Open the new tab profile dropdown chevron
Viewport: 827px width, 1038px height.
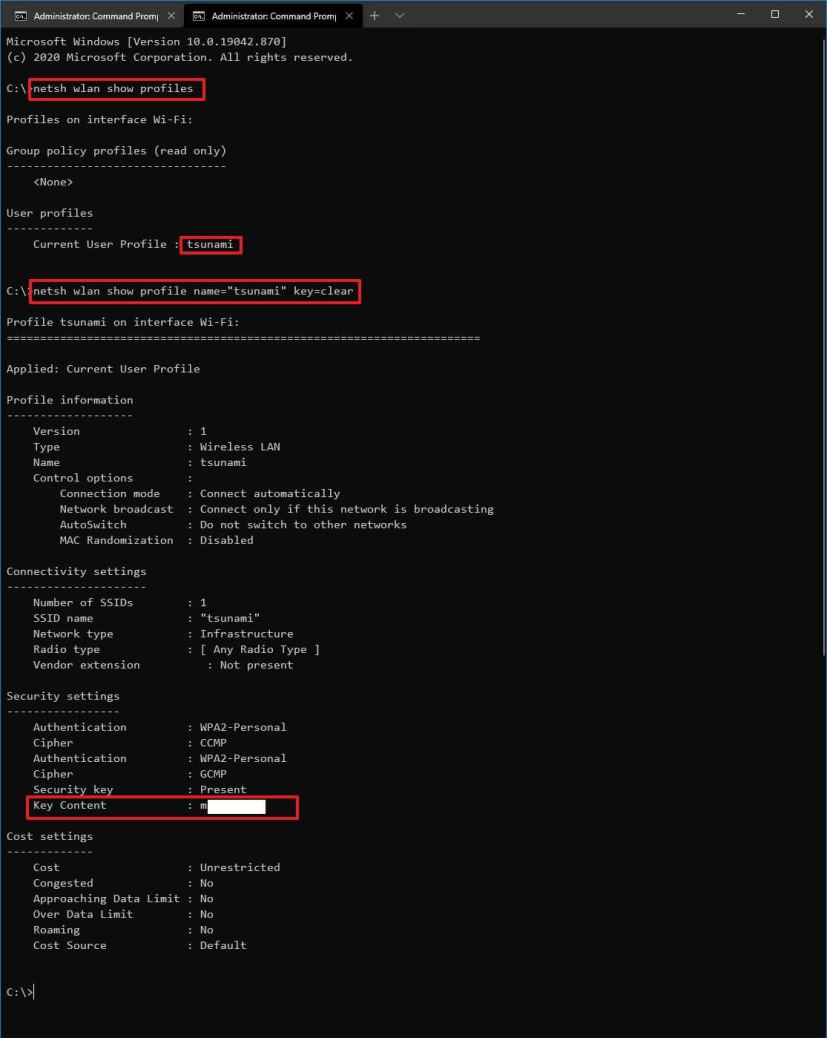[397, 15]
